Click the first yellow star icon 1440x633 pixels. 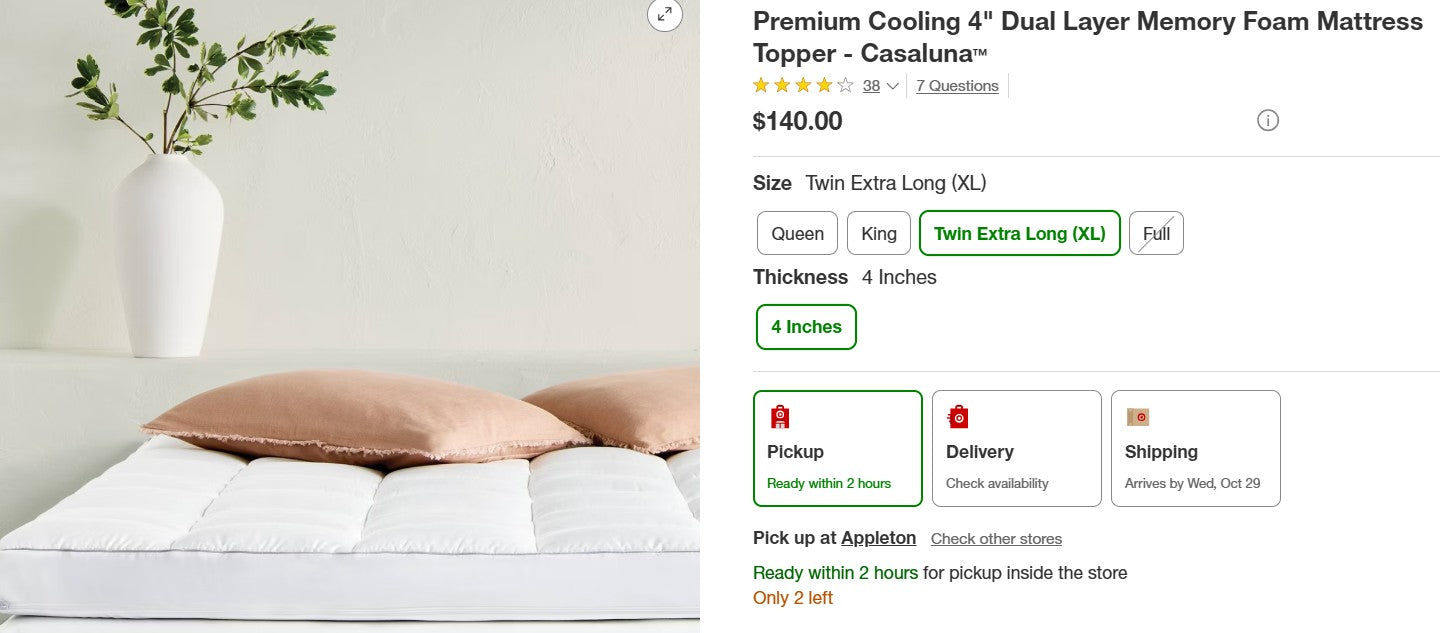(761, 85)
